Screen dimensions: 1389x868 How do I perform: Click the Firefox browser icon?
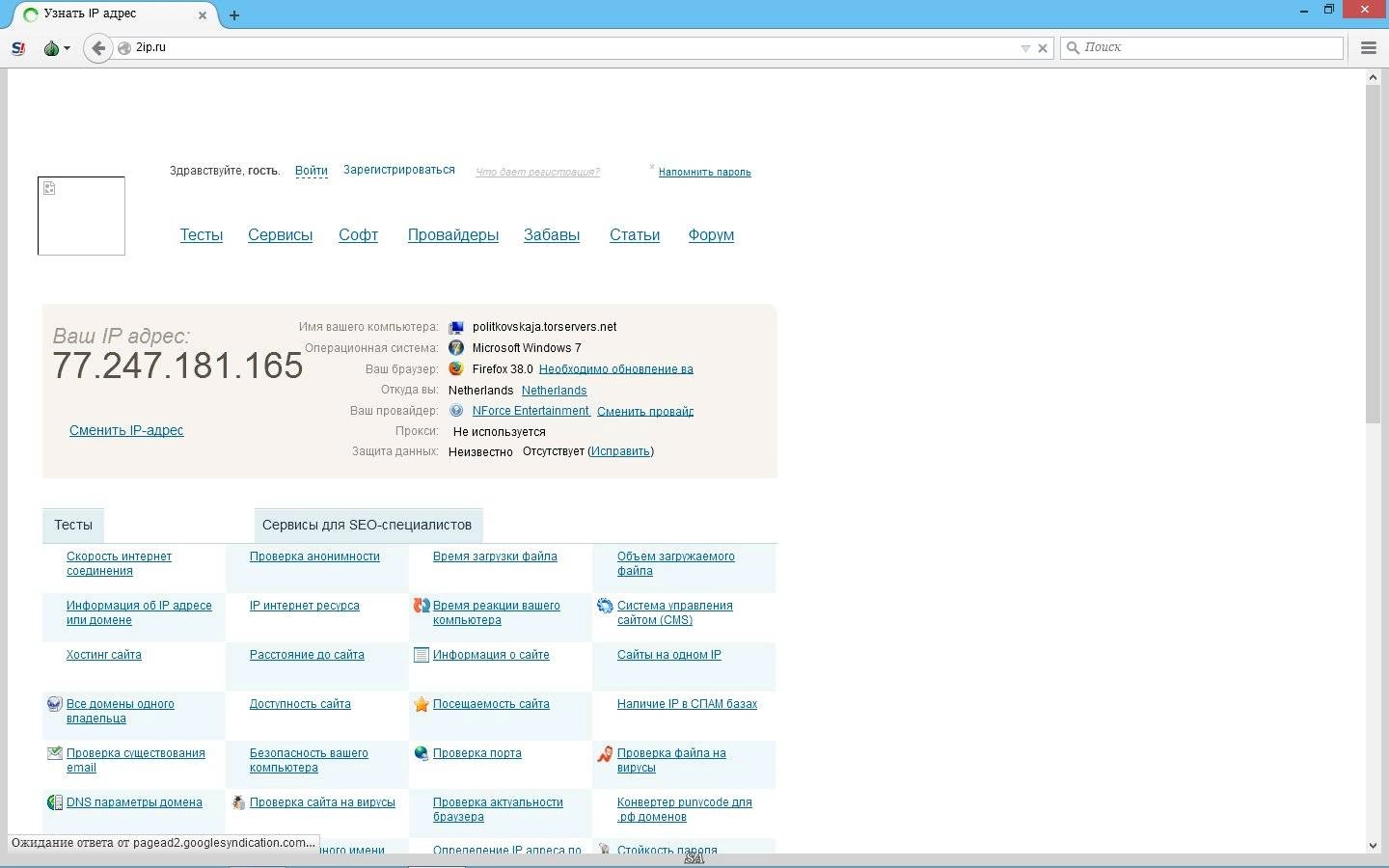[456, 368]
